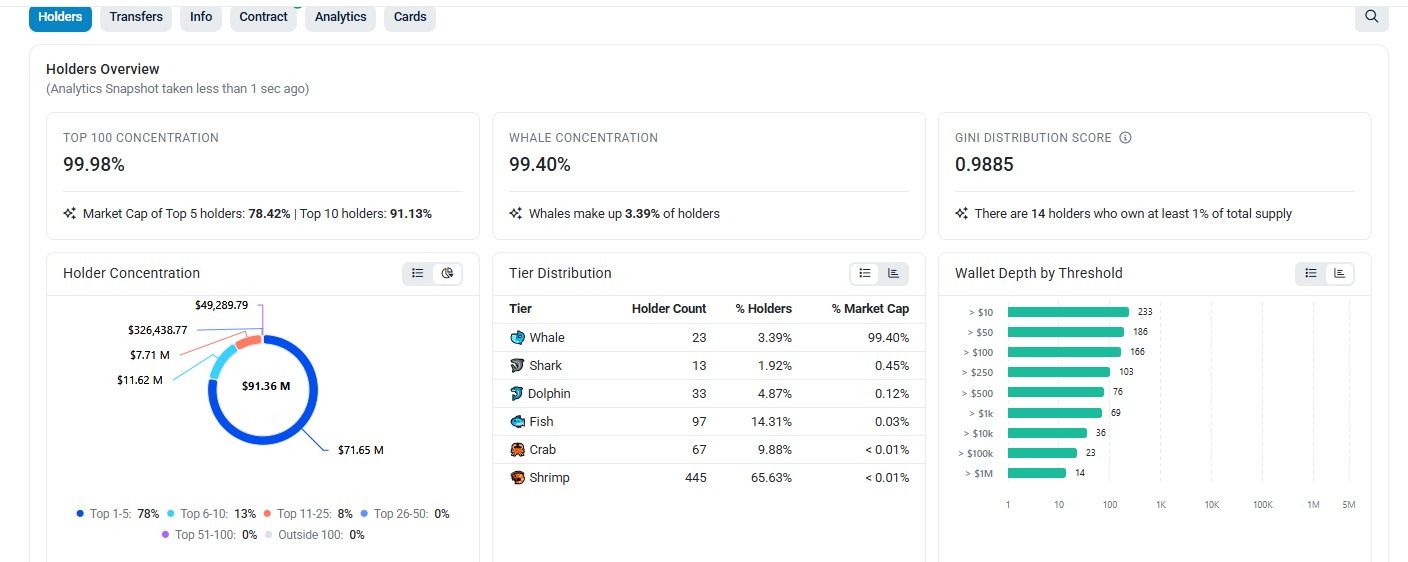The image size is (1408, 562).
Task: Click sparkle icon in Whale Concentration card
Action: 515,214
